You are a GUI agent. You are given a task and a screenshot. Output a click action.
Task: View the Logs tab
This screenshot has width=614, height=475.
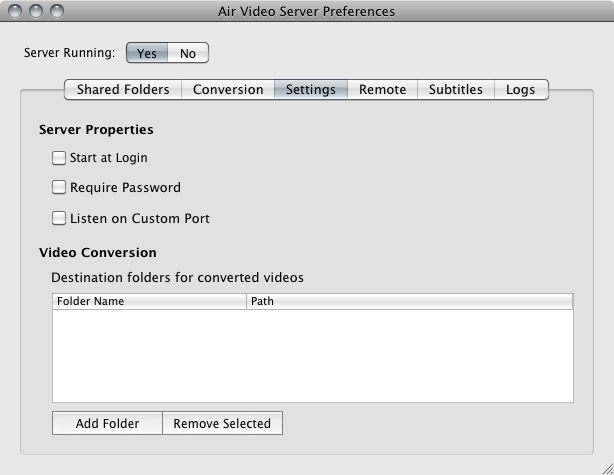point(521,90)
